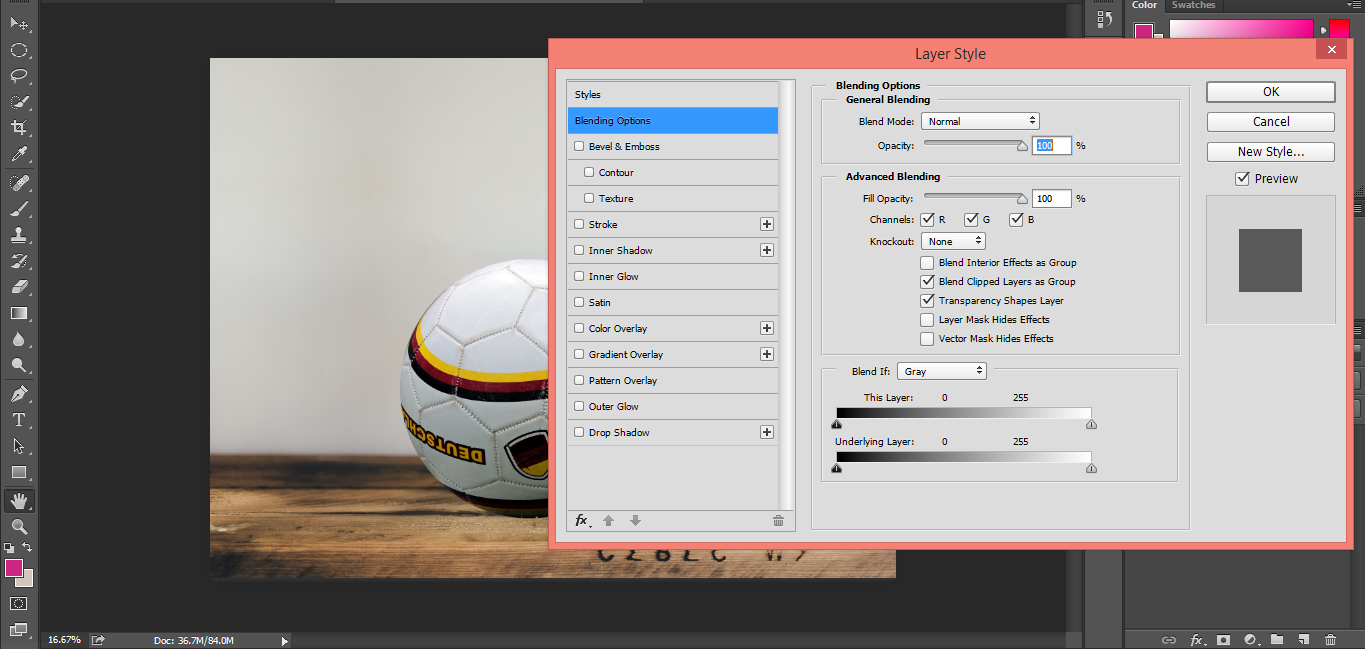Screen dimensions: 1365x649
Task: Click the New Style button
Action: pyautogui.click(x=1270, y=151)
